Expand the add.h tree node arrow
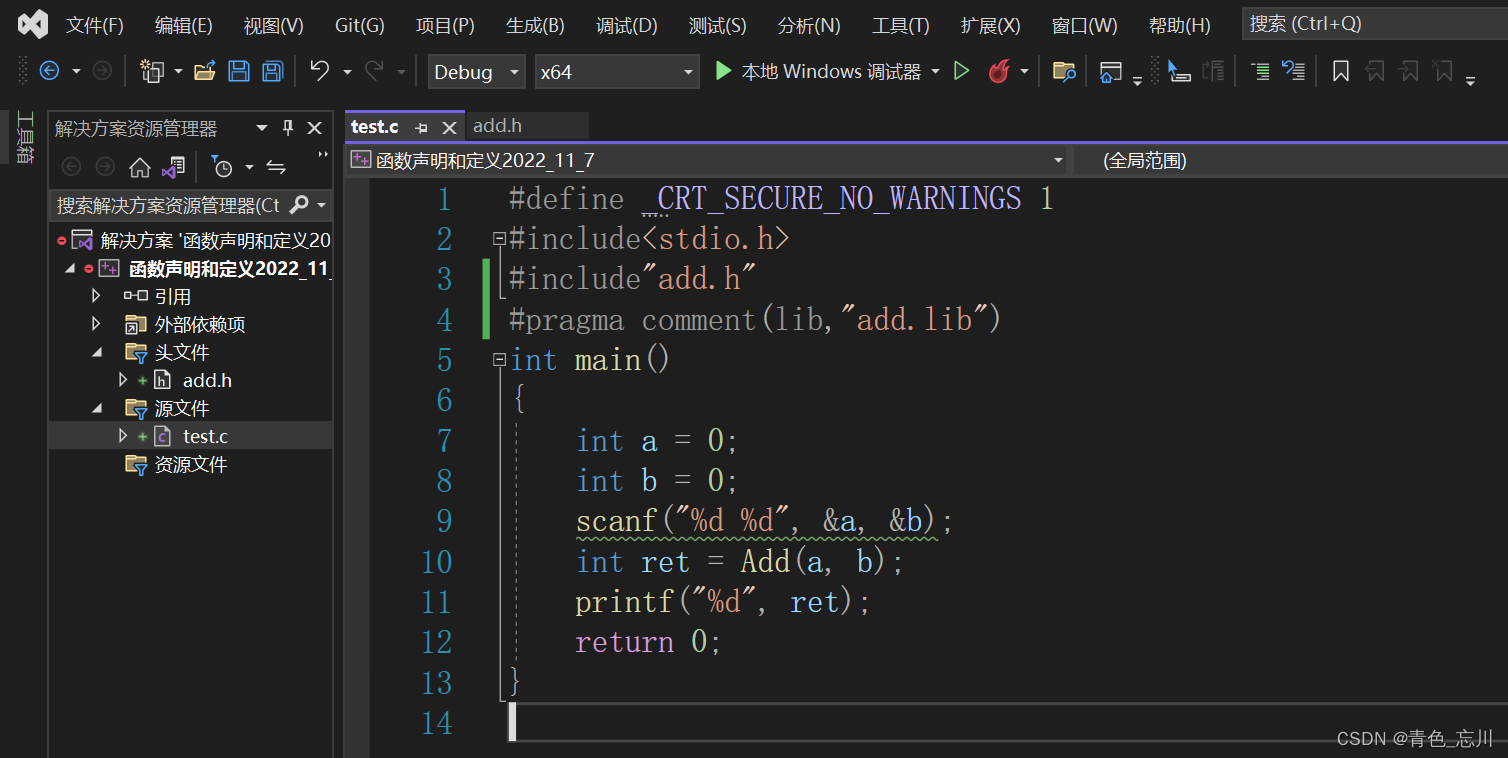 coord(123,380)
